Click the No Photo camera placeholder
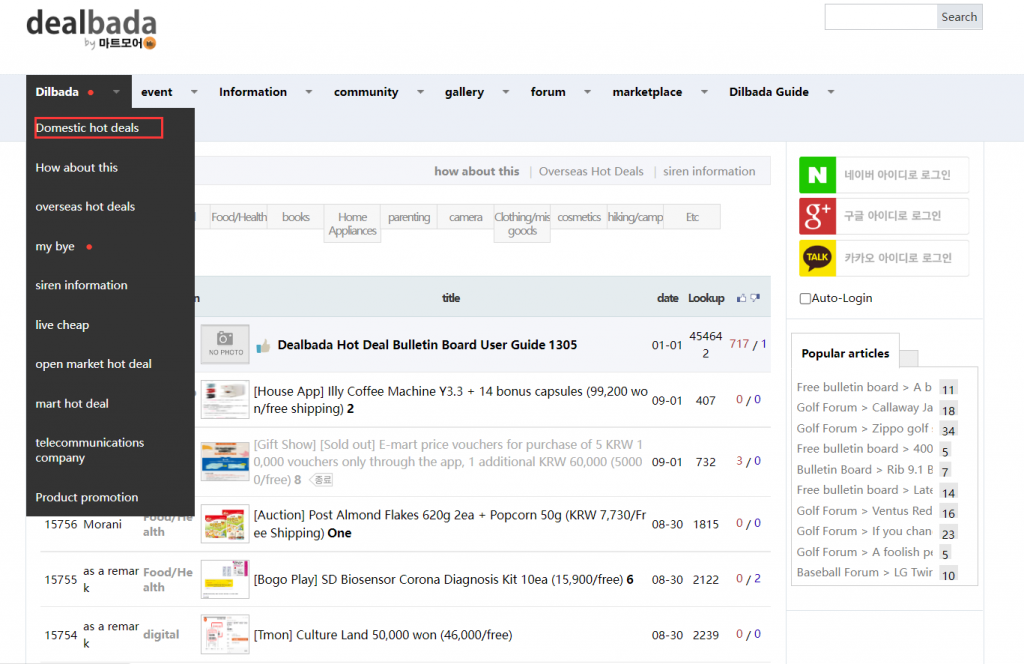Screen dimensions: 1024x664 225,344
